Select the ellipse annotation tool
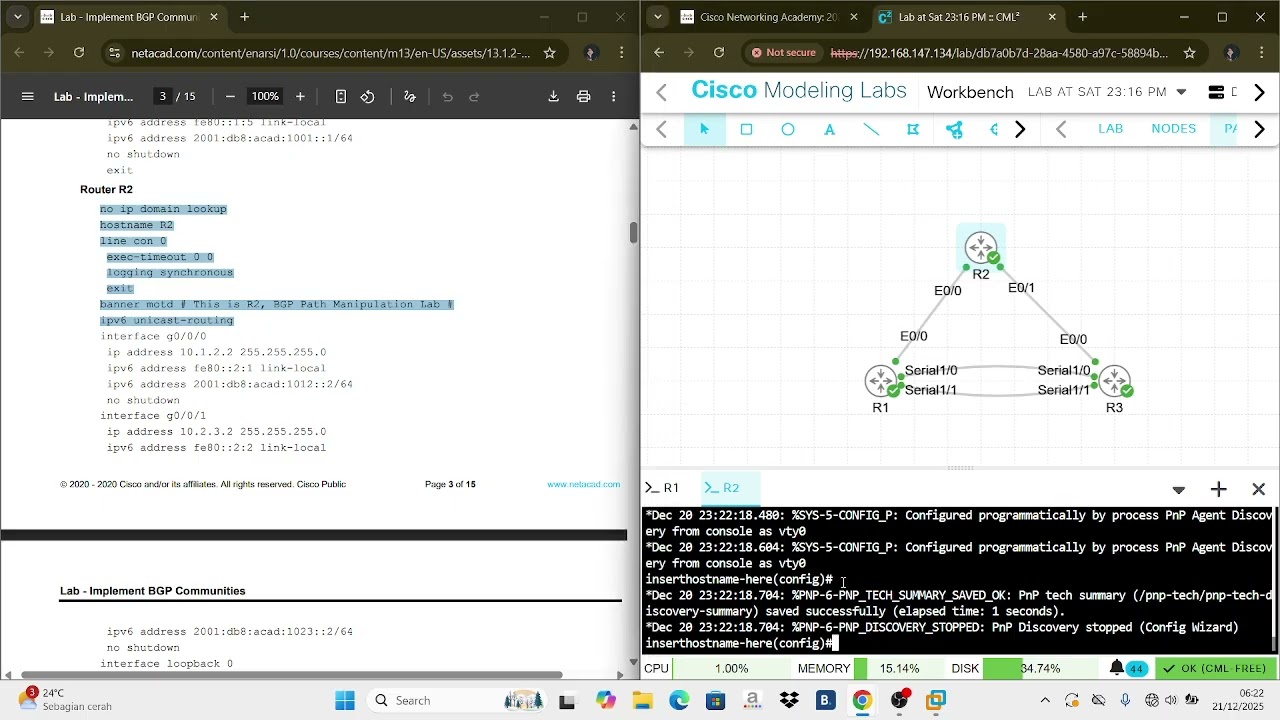This screenshot has width=1280, height=720. point(788,129)
